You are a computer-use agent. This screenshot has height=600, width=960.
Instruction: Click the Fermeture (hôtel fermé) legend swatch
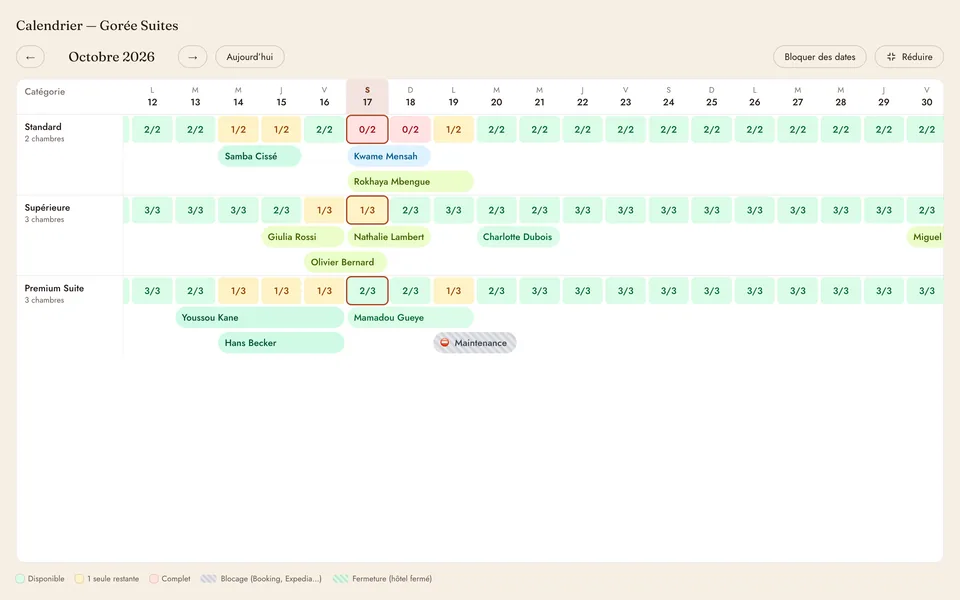340,579
